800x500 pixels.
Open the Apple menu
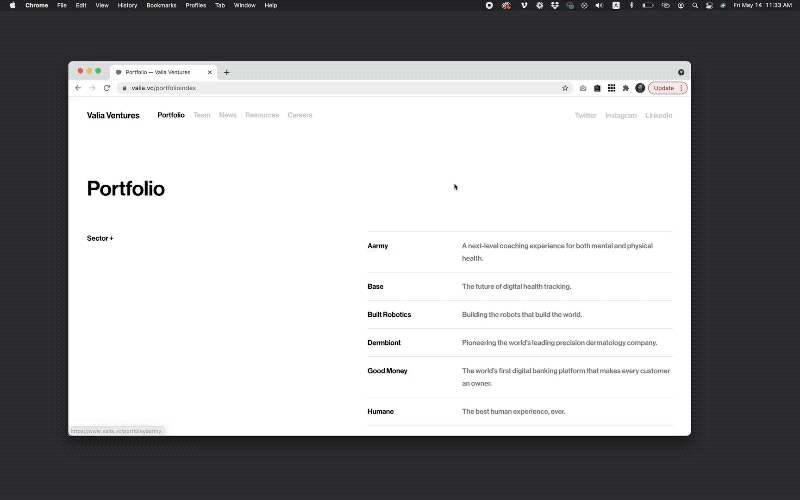pyautogui.click(x=13, y=5)
